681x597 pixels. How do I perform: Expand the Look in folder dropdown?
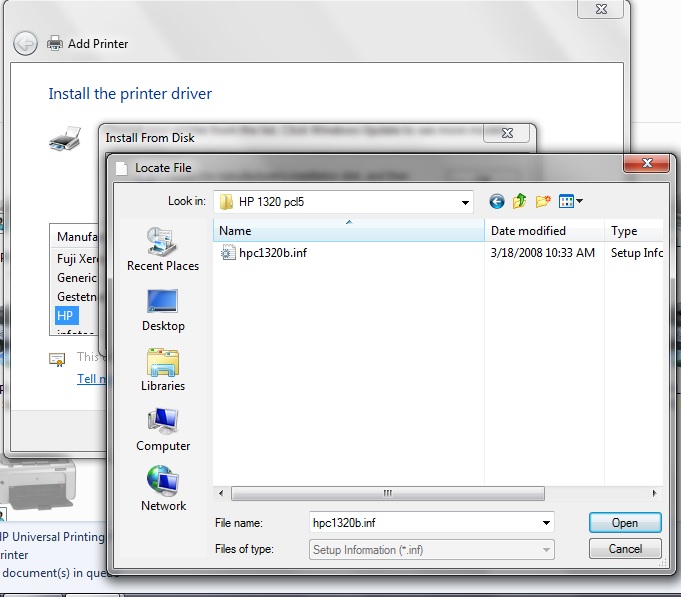tap(465, 202)
